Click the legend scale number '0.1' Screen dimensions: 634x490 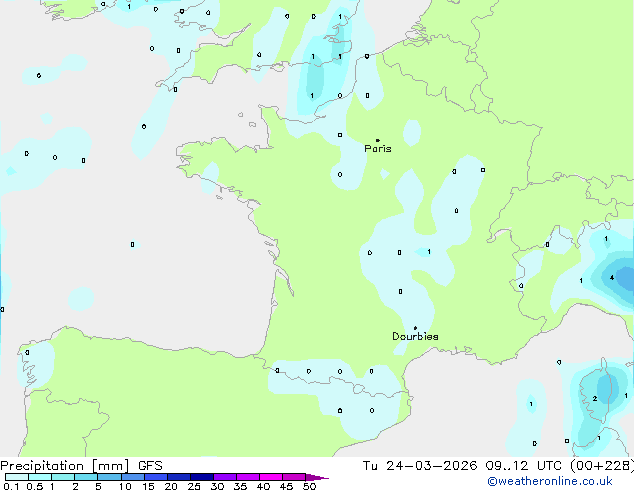pyautogui.click(x=11, y=486)
